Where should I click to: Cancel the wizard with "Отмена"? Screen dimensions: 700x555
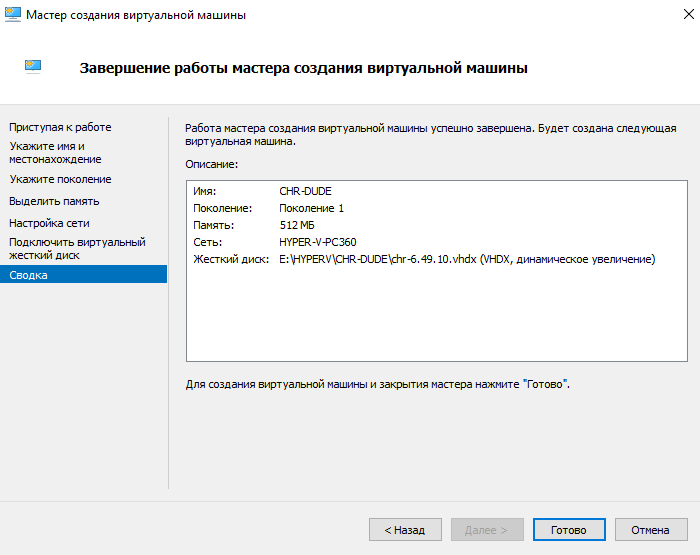[x=650, y=530]
